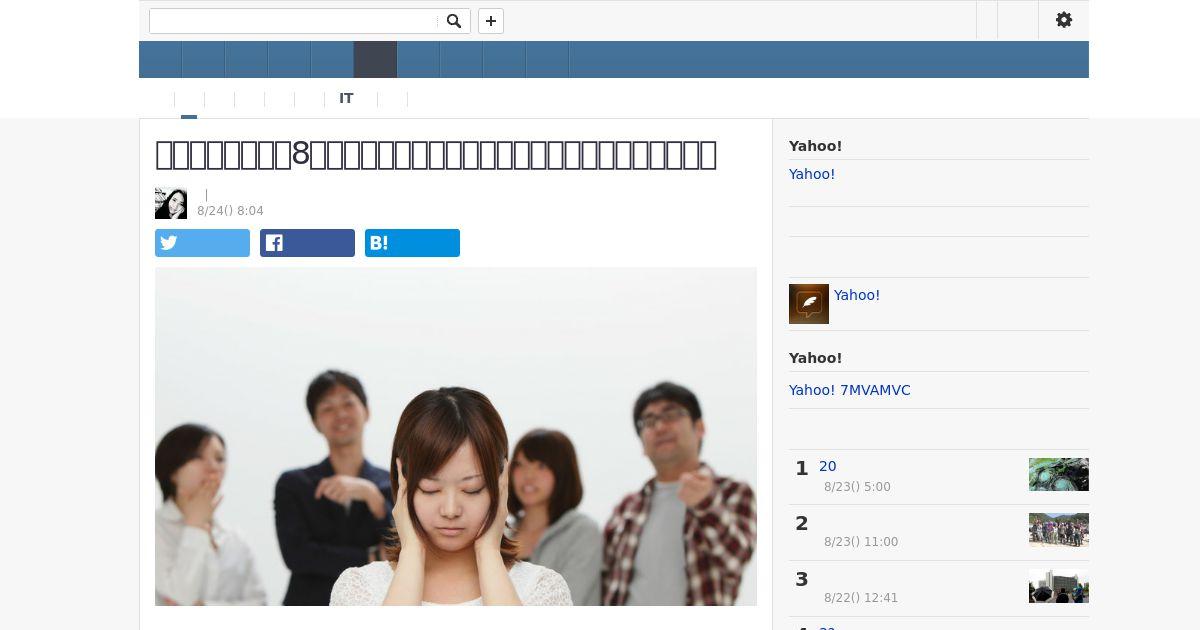Click the main article photo
The image size is (1200, 630).
click(x=456, y=436)
